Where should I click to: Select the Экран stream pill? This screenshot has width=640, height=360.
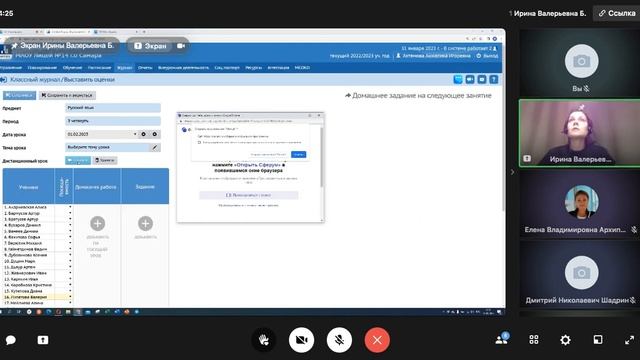coord(151,46)
